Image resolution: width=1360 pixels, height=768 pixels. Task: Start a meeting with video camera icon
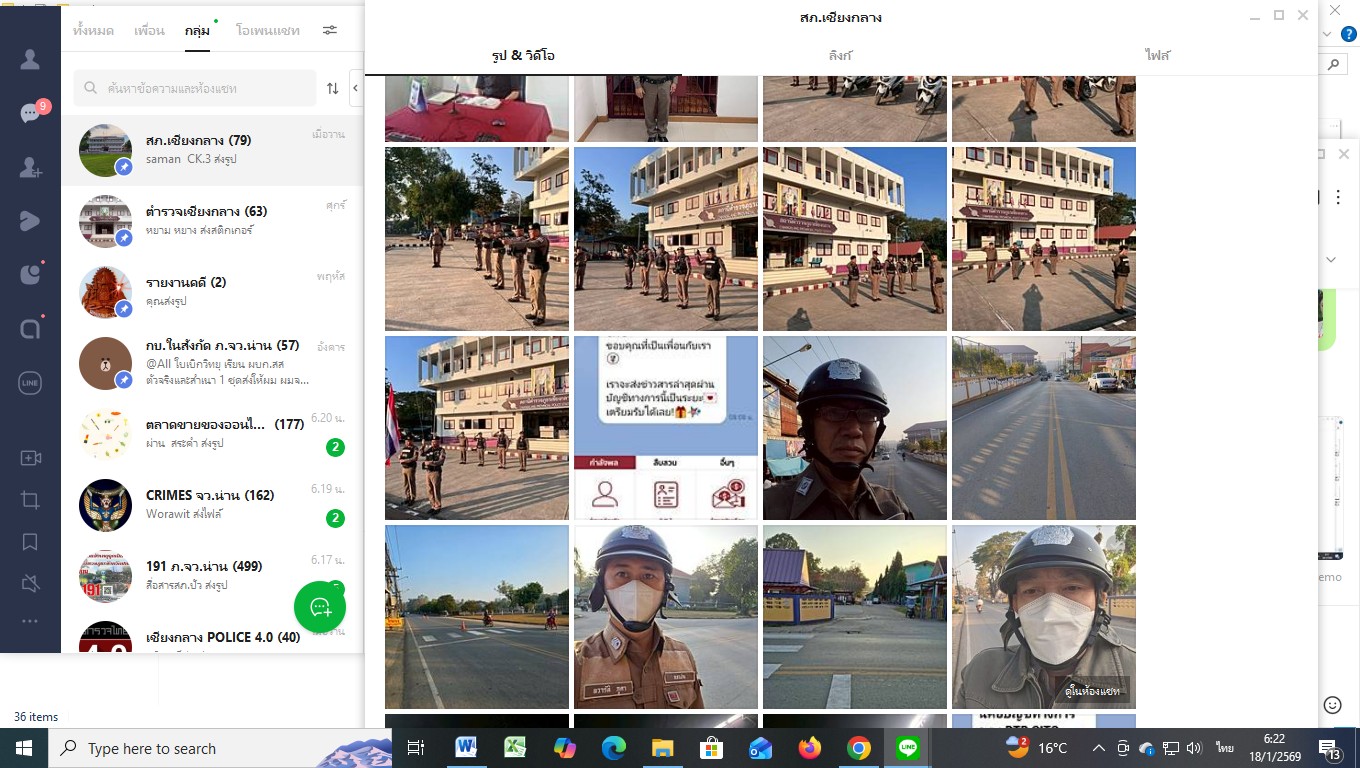[30, 458]
